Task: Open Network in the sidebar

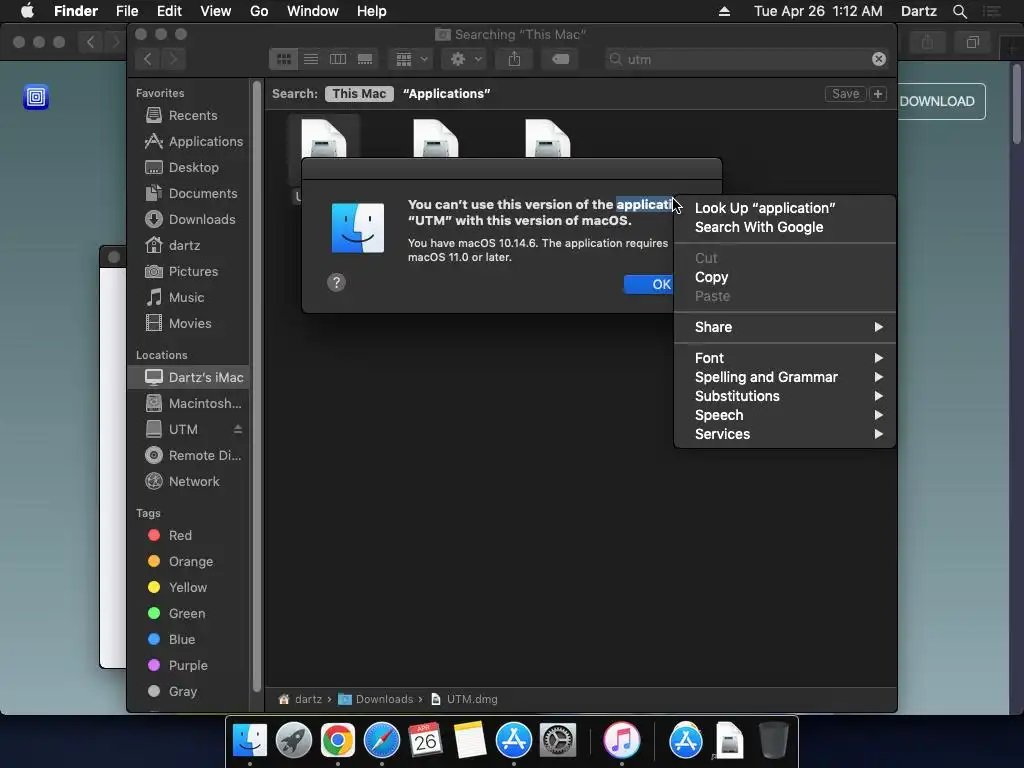Action: pos(188,481)
